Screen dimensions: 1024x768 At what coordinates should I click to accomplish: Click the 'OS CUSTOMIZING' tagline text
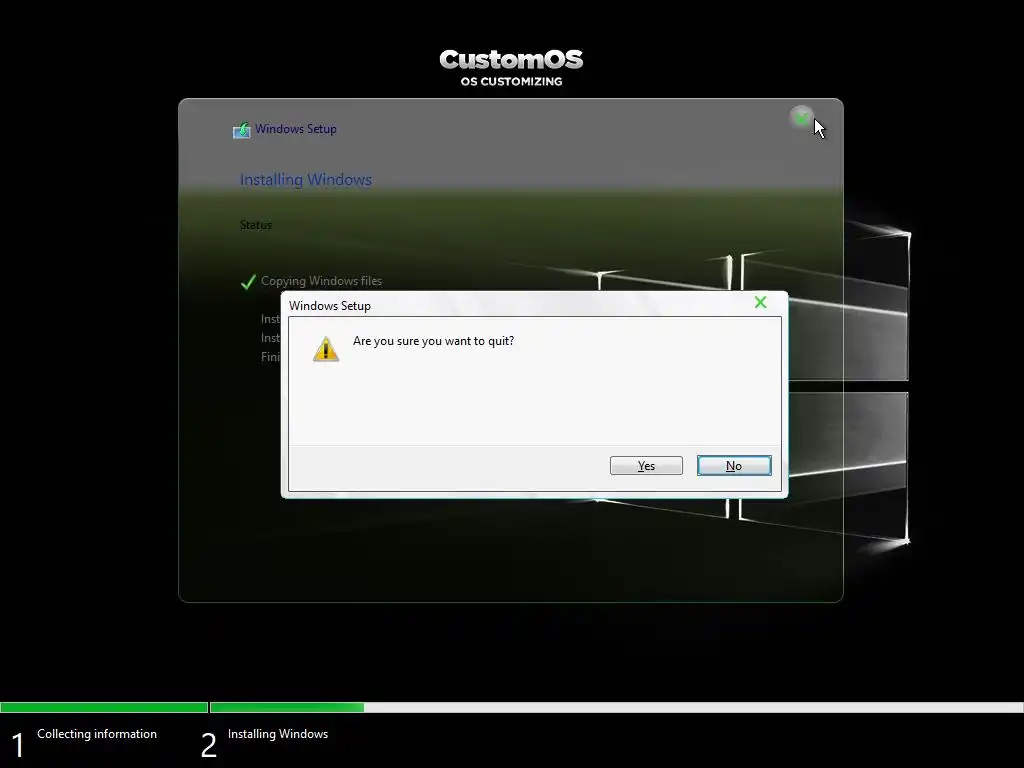pos(511,82)
